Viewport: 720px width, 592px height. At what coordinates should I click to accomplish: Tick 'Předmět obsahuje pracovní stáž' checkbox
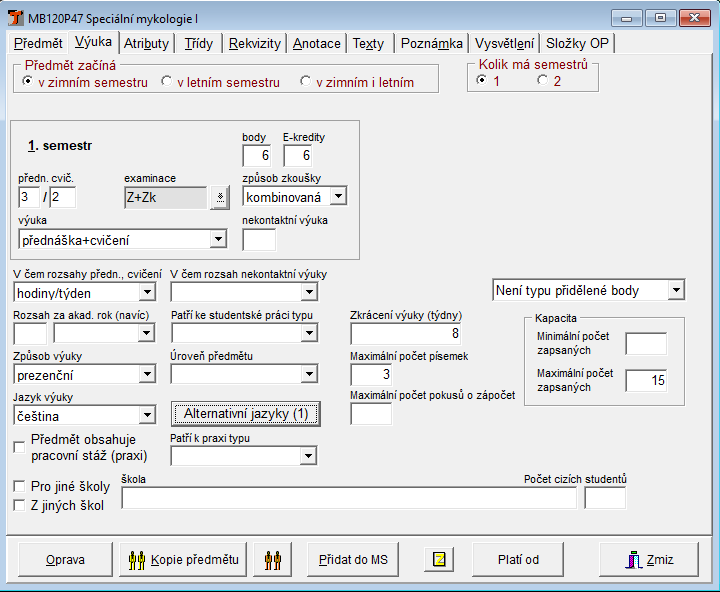pyautogui.click(x=19, y=447)
